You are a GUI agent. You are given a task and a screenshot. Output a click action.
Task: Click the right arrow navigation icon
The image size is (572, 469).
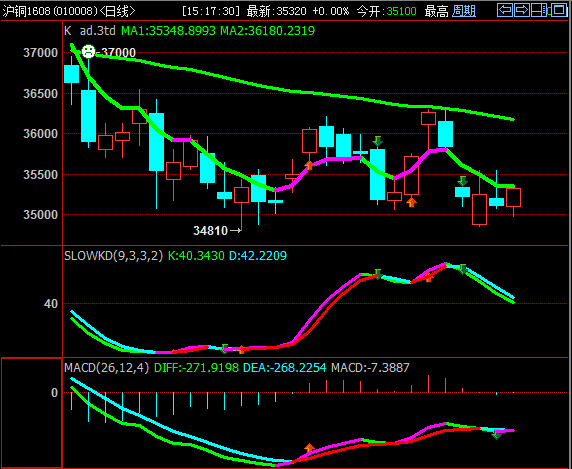pos(522,10)
